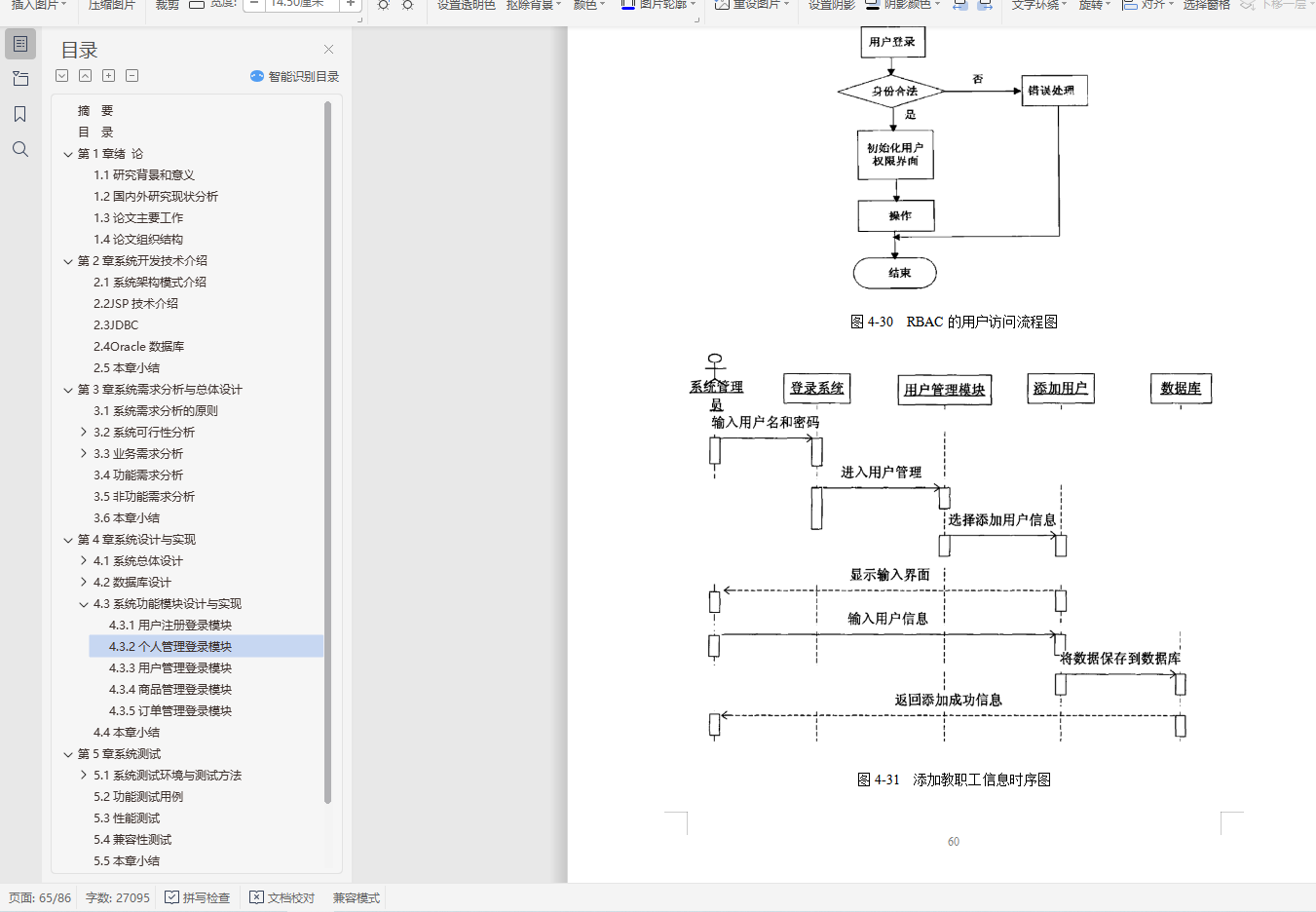Open the 颜色 dropdown in toolbar

(589, 5)
